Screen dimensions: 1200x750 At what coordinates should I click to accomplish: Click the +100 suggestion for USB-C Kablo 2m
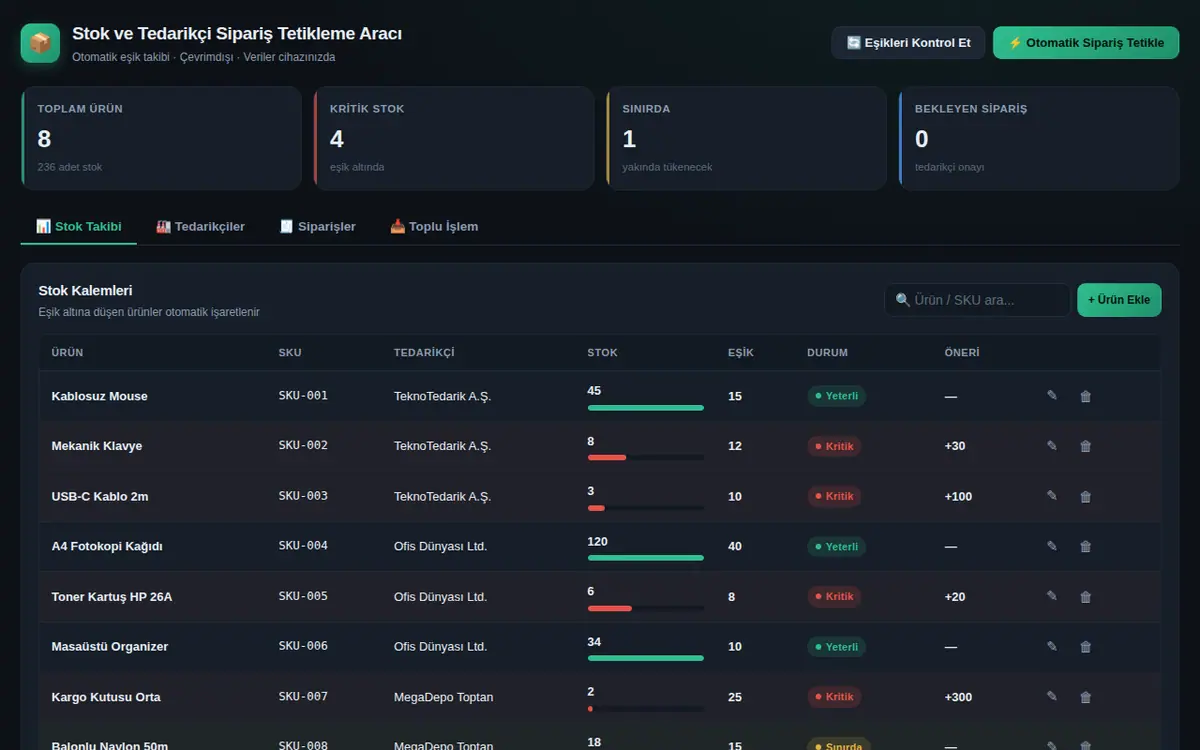tap(958, 496)
